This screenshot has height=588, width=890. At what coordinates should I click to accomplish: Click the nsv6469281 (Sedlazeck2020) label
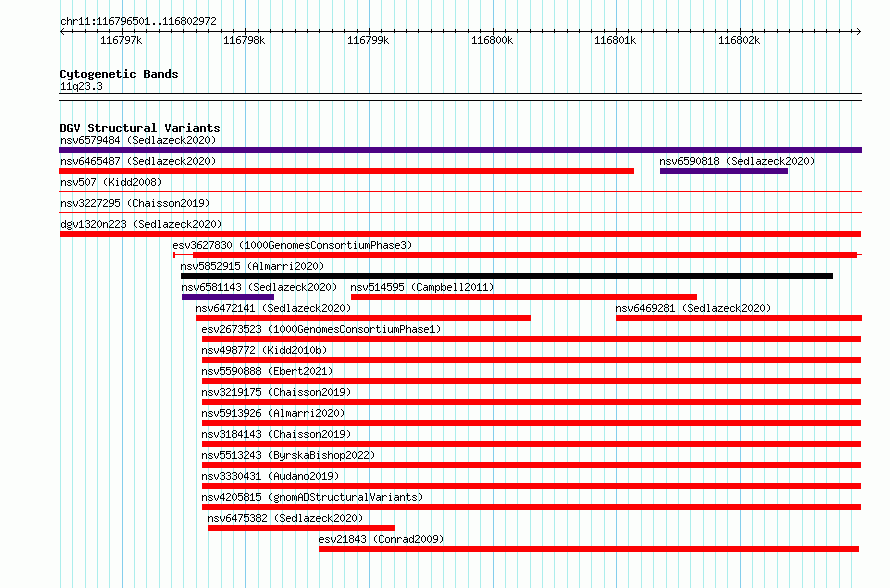[693, 308]
